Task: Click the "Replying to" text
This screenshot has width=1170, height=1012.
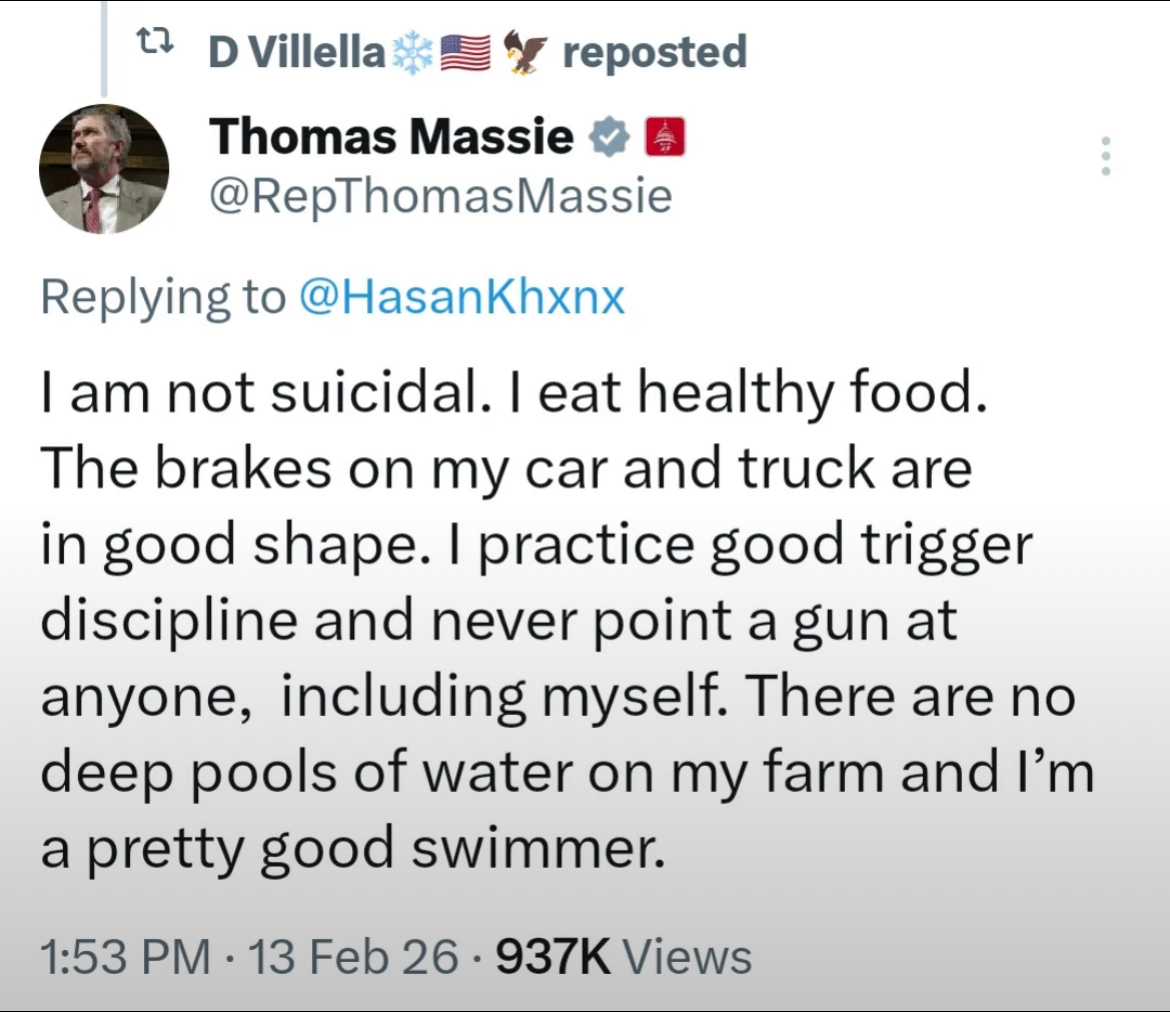Action: click(x=163, y=297)
